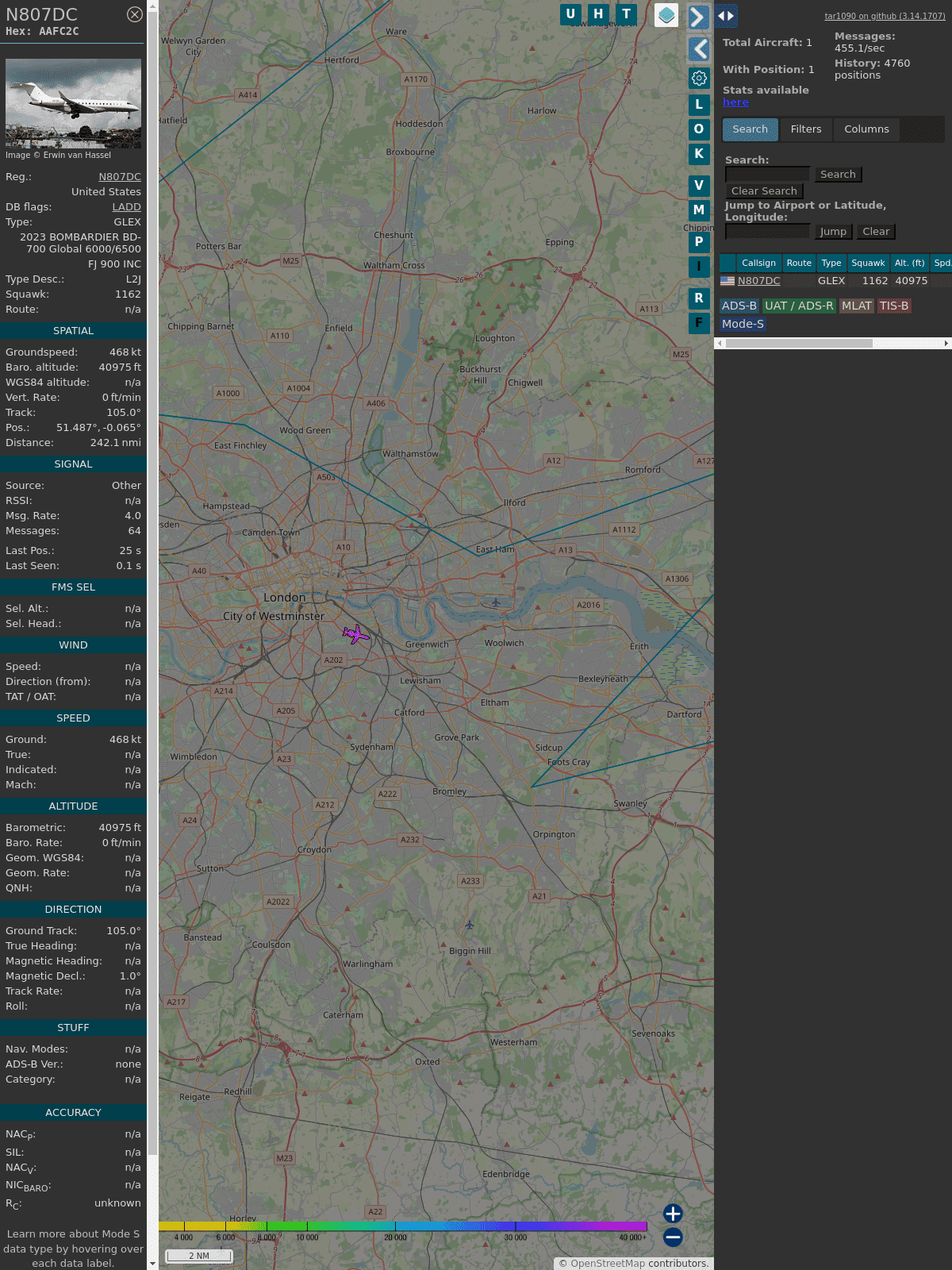952x1270 pixels.
Task: Sort table by Callsign column header
Action: pos(758,263)
